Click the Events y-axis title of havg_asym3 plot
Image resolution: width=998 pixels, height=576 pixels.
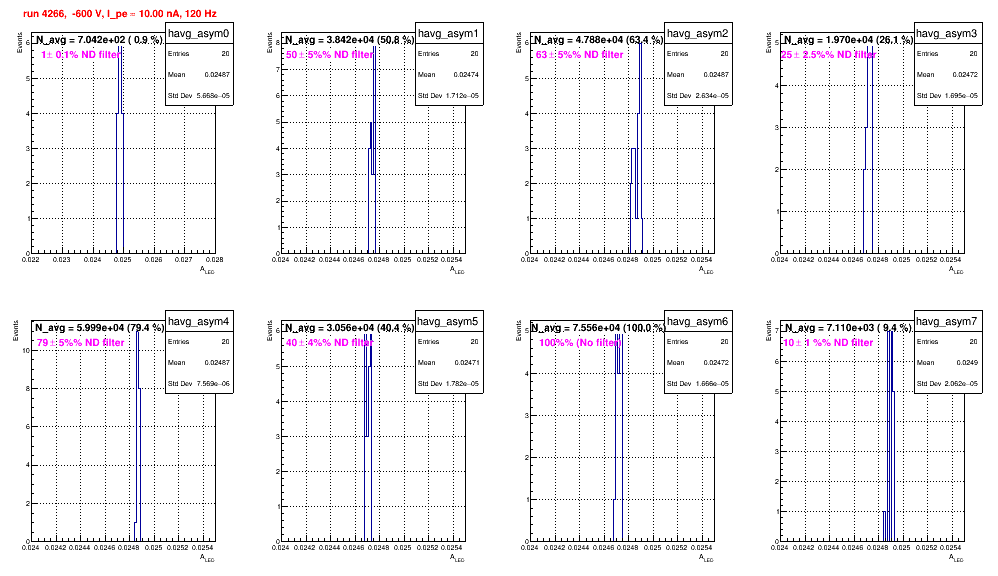768,43
